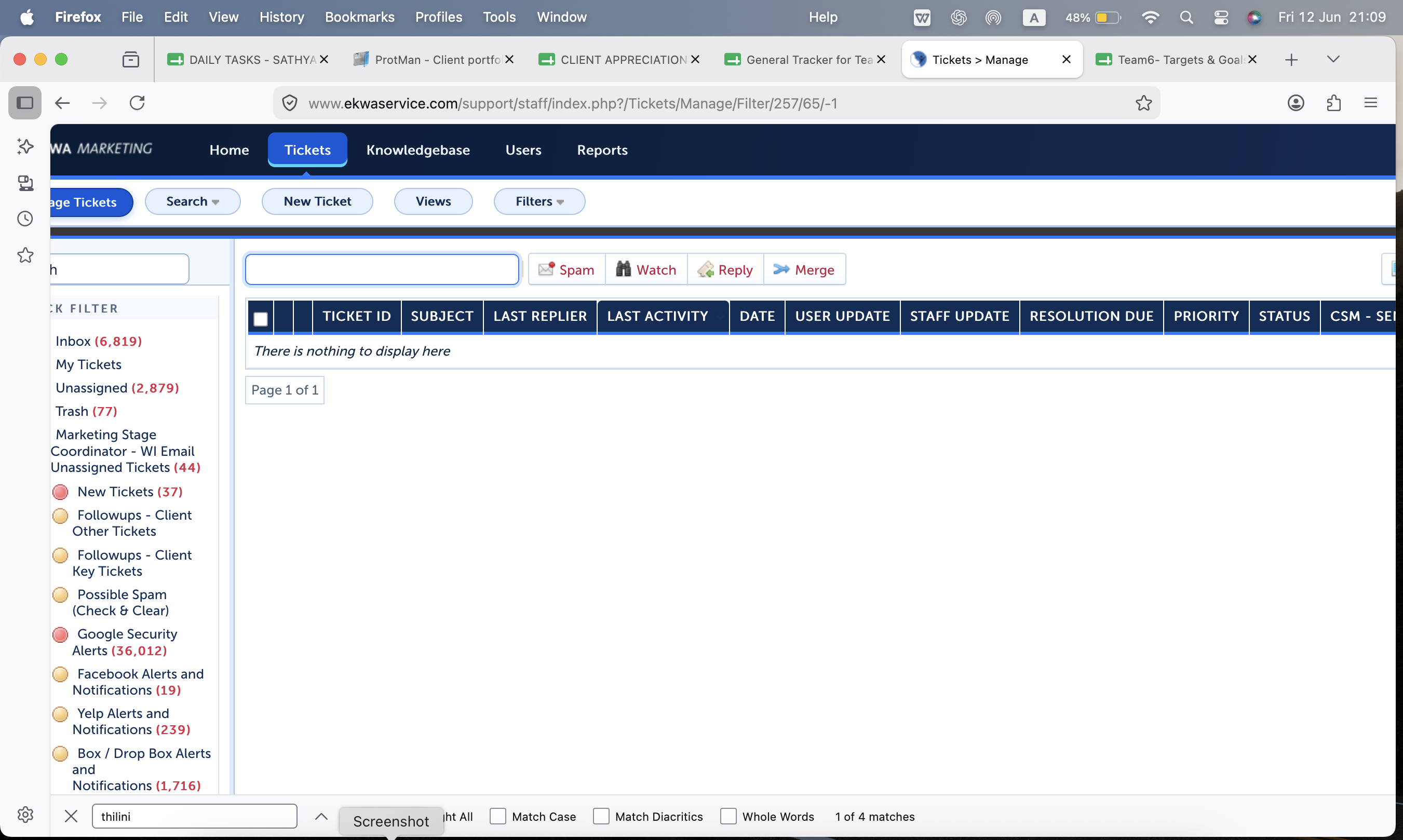Go to previous find match arrow

coord(321,816)
